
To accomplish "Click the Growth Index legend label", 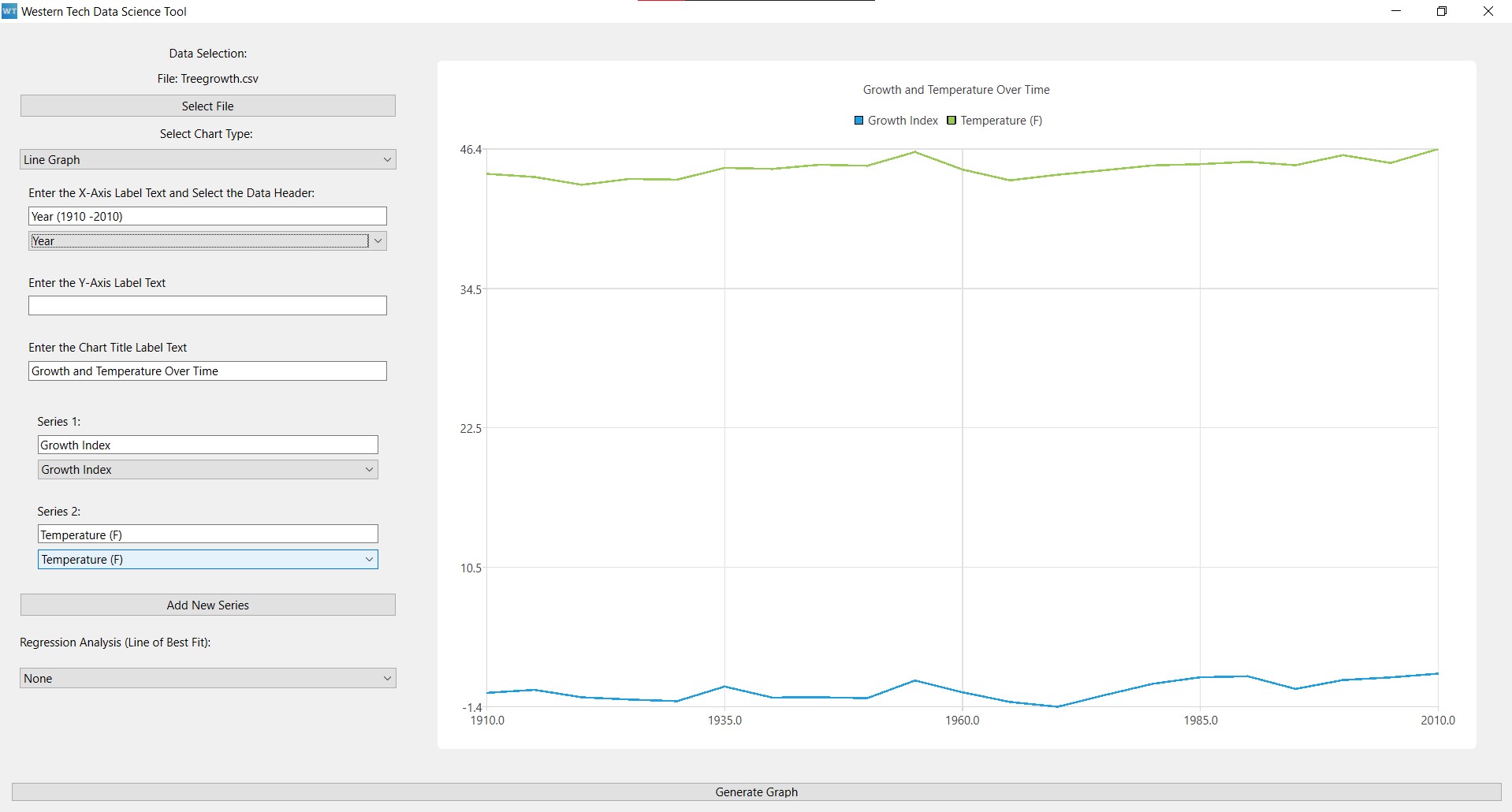I will pyautogui.click(x=903, y=121).
